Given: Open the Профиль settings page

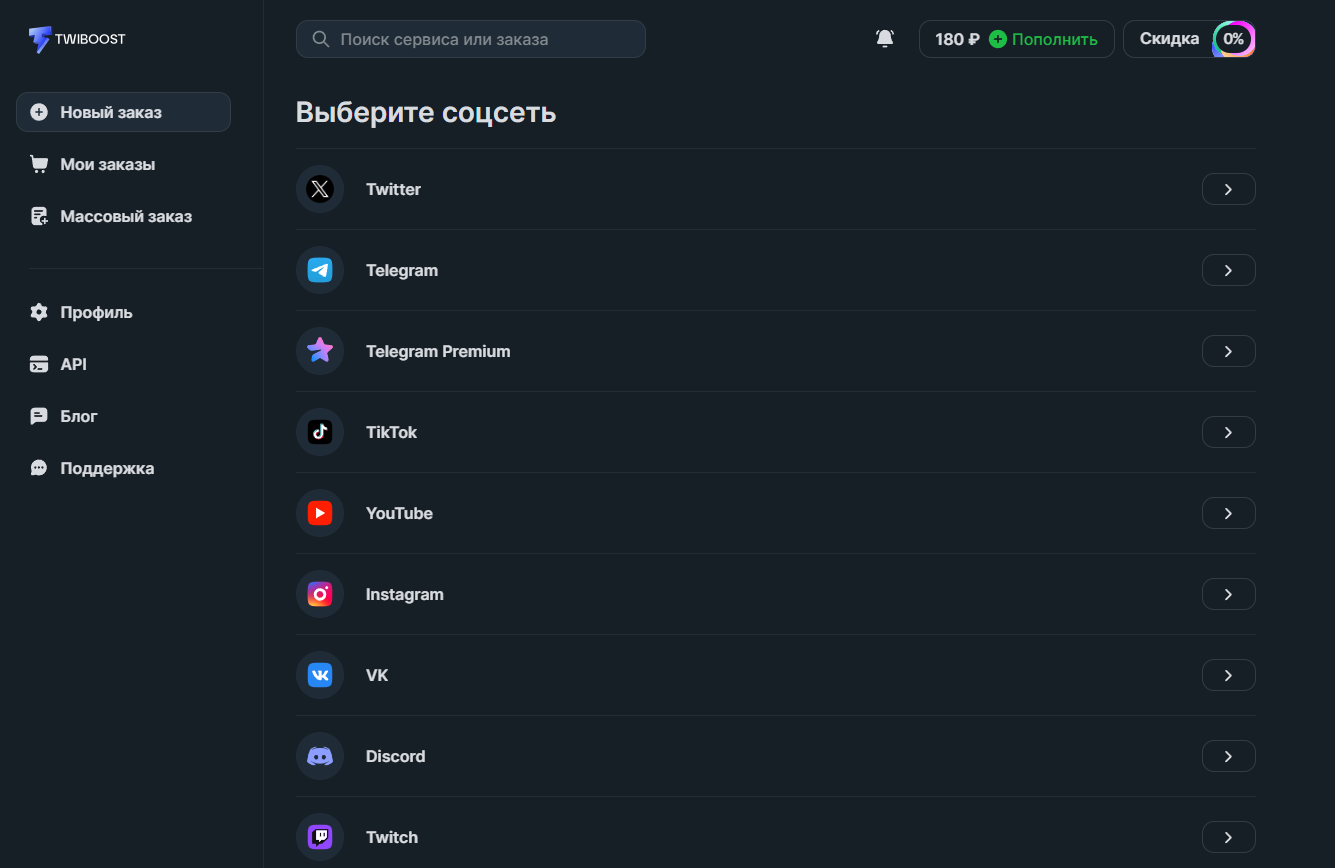Looking at the screenshot, I should 96,312.
